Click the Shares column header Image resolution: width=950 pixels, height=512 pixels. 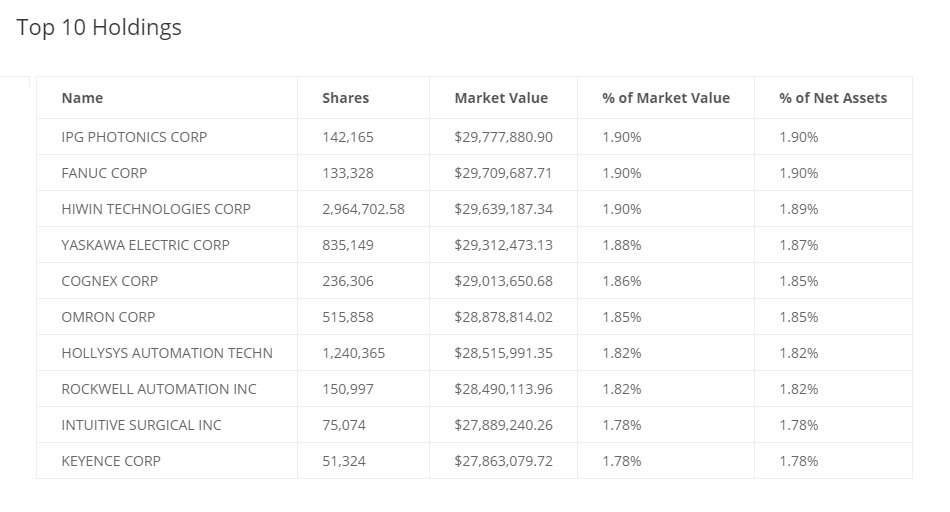click(x=345, y=98)
